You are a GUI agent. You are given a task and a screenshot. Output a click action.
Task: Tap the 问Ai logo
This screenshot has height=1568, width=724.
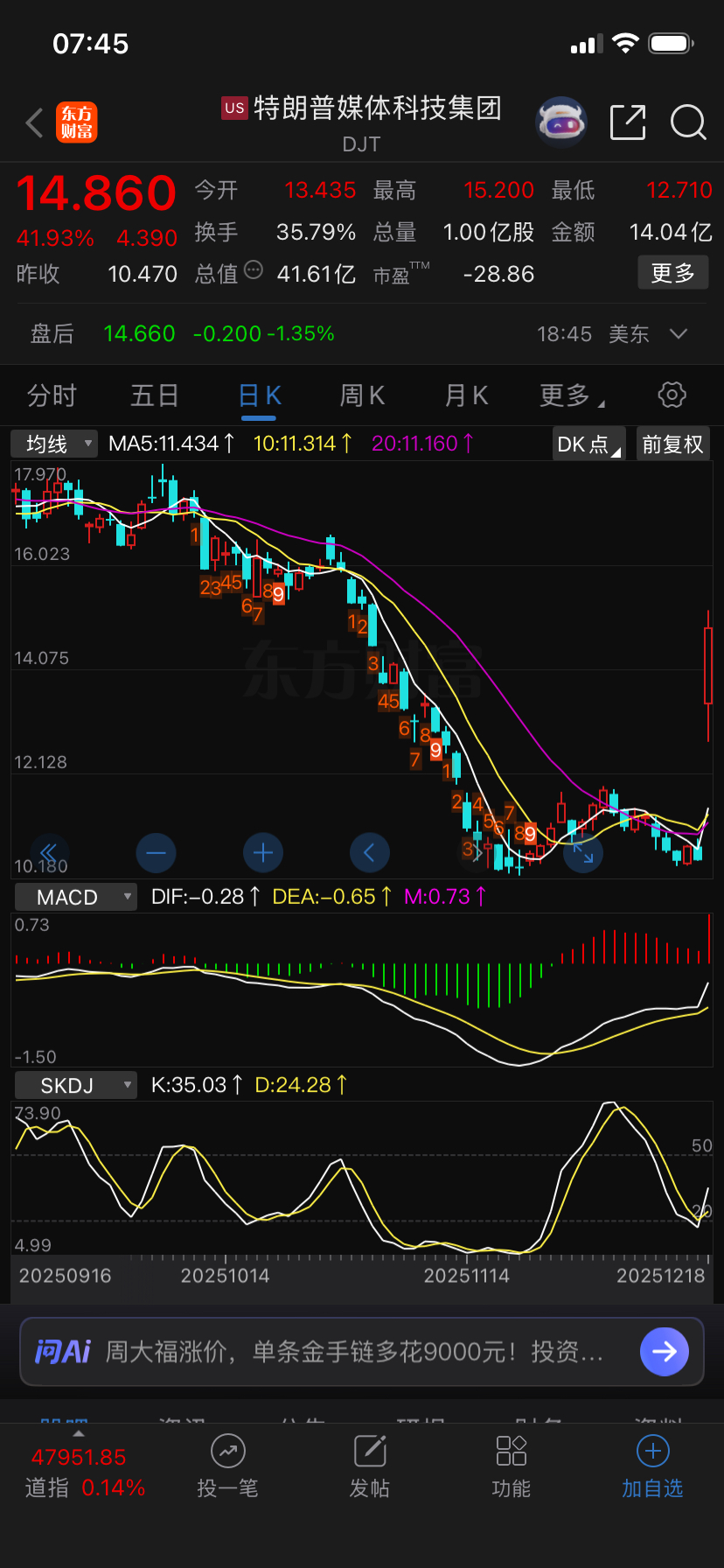tap(62, 1352)
